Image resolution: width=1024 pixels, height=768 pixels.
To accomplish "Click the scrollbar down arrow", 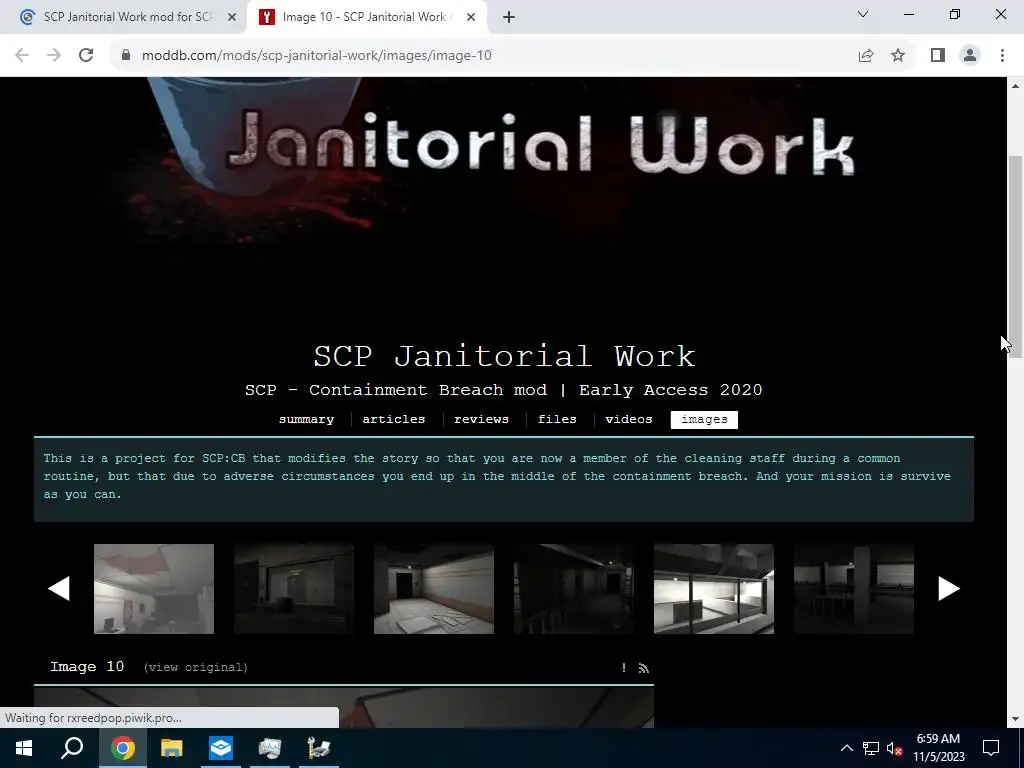I will pyautogui.click(x=1016, y=719).
